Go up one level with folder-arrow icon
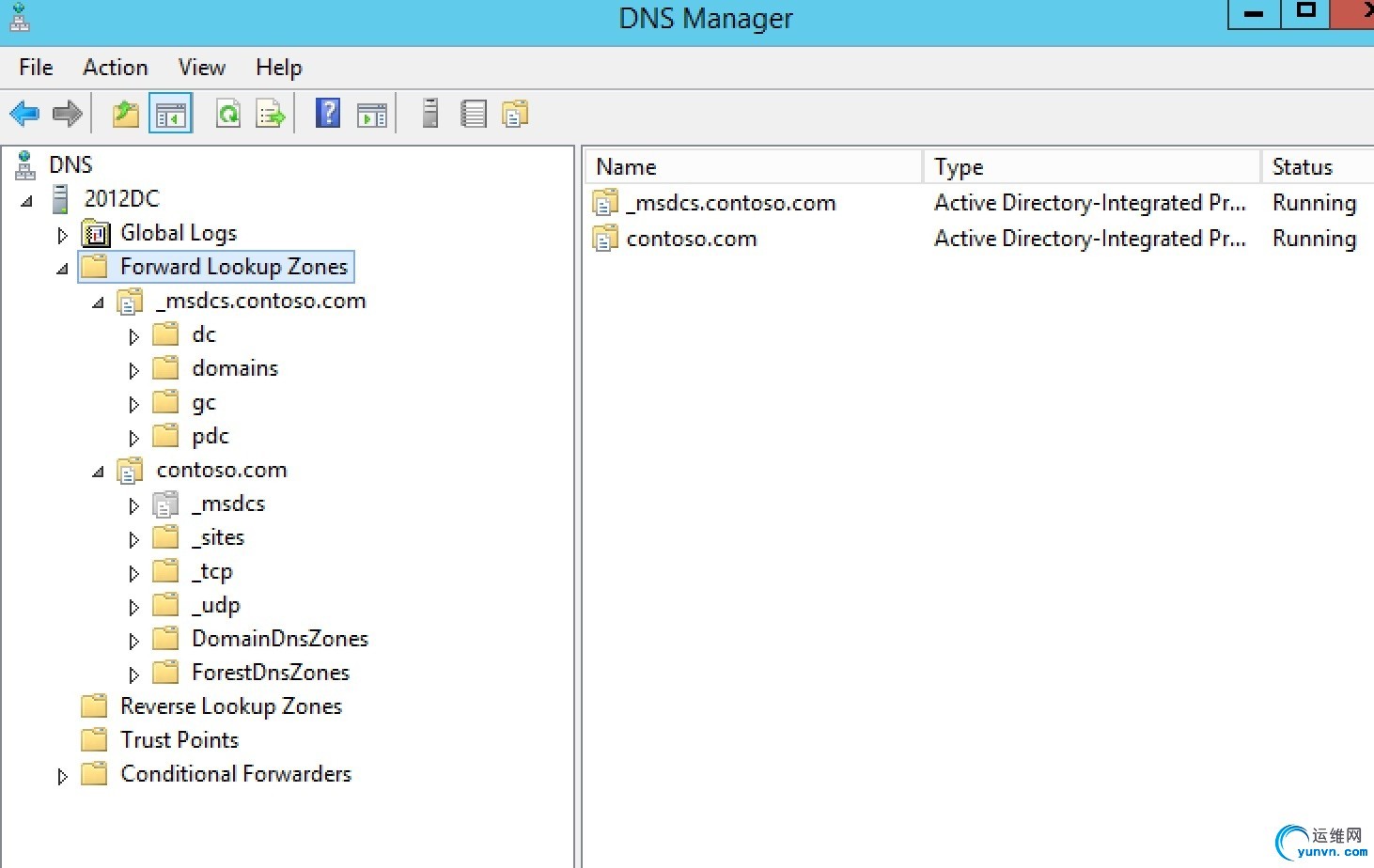Viewport: 1374px width, 868px height. point(126,115)
